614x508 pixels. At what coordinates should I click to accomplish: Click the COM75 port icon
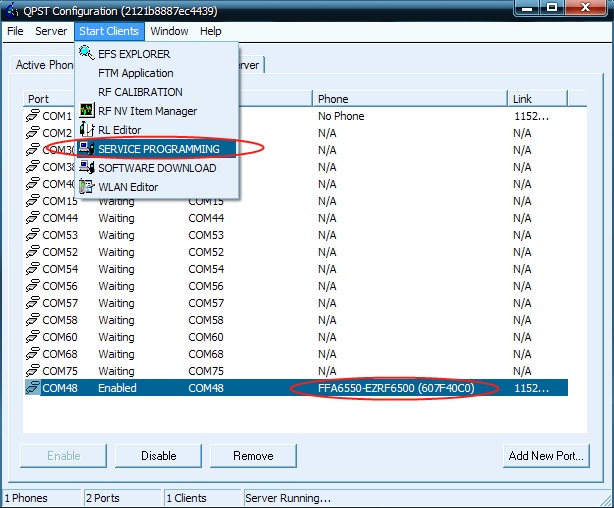[33, 371]
